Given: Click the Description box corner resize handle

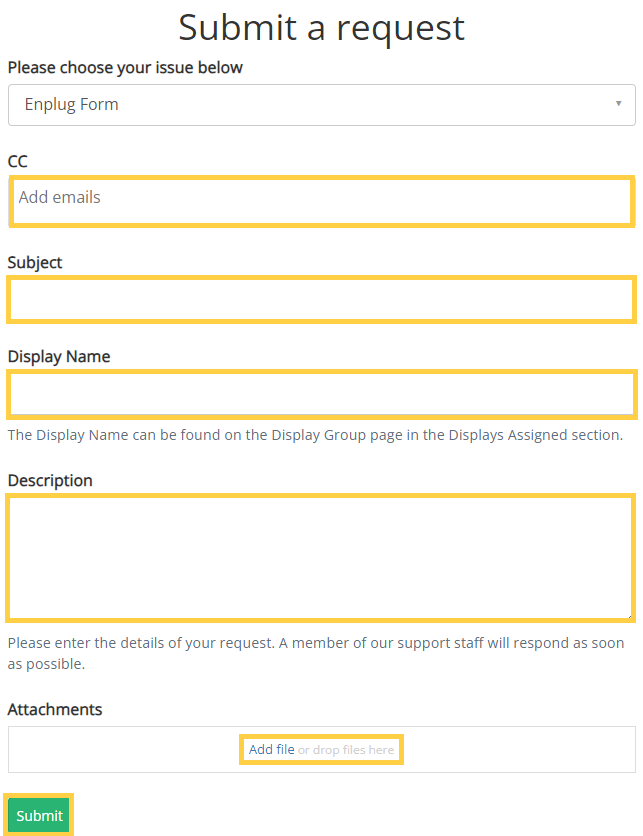Looking at the screenshot, I should click(629, 615).
